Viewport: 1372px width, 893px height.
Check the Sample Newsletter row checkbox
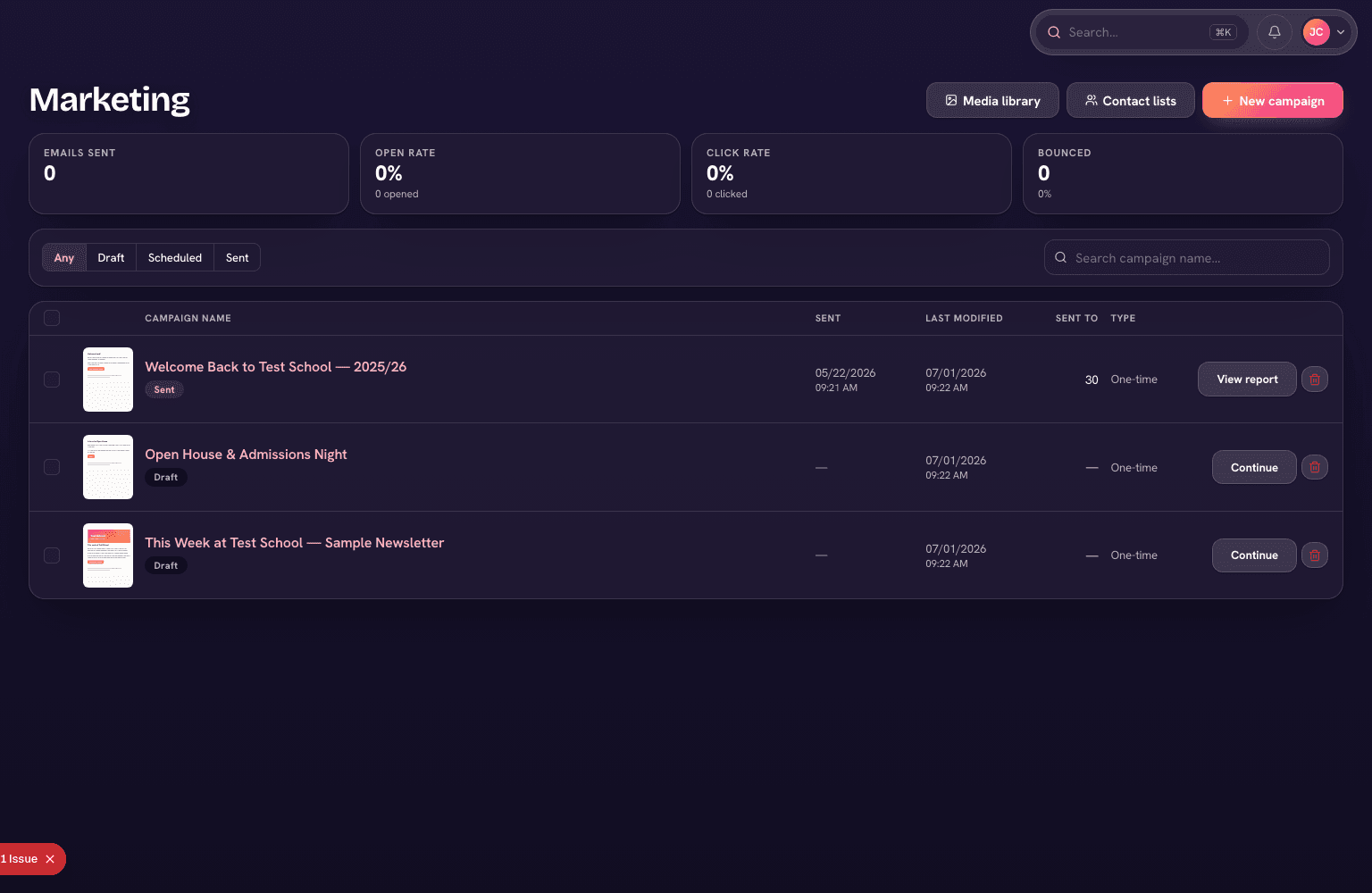52,555
